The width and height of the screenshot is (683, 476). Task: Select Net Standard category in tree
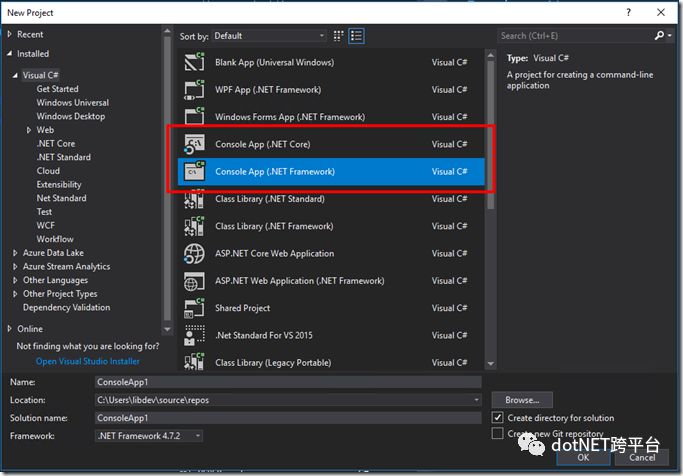pos(61,198)
